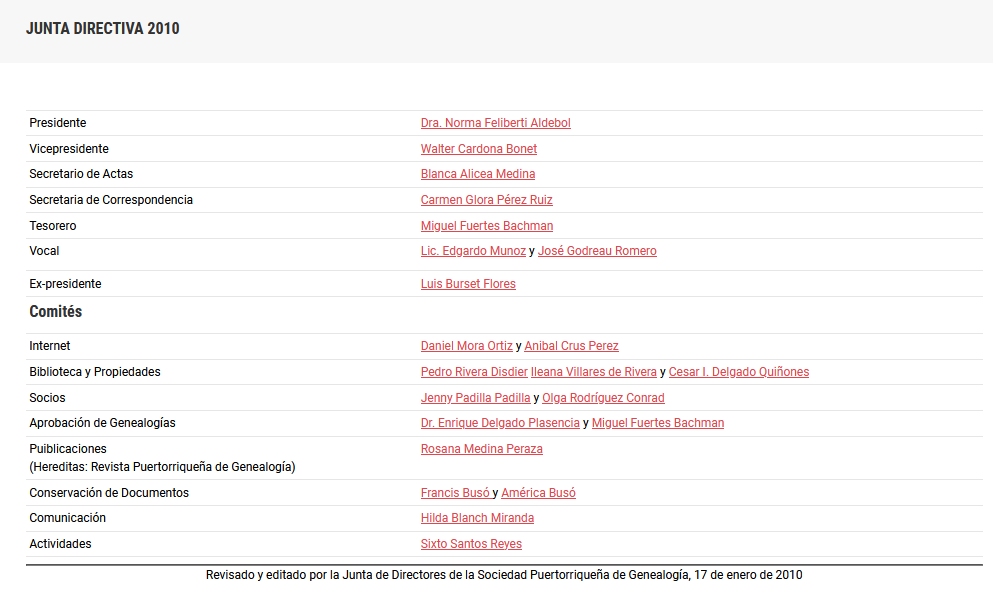Open Blanca Alicea Medina's link
The height and width of the screenshot is (615, 993).
477,174
